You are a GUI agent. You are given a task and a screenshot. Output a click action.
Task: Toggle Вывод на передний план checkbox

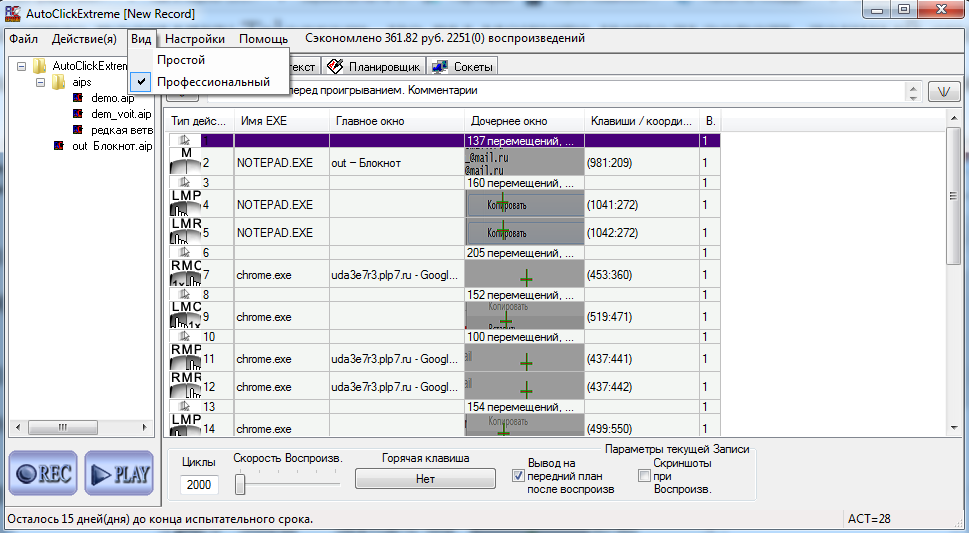pos(518,475)
